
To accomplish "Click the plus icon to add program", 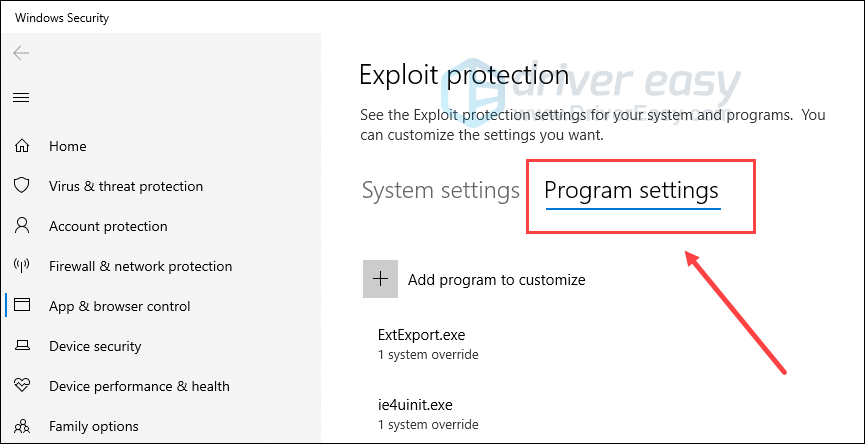I will [x=380, y=280].
